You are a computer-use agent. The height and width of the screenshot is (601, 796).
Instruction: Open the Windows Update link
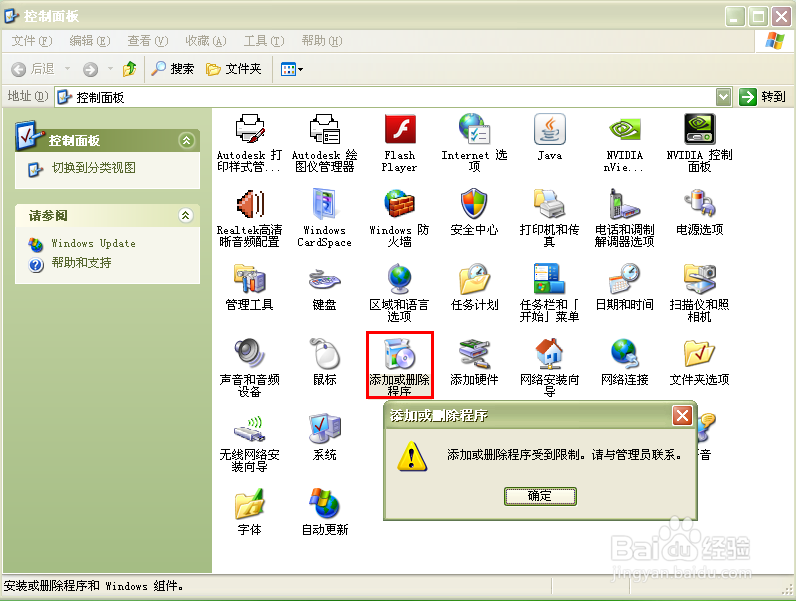coord(93,244)
